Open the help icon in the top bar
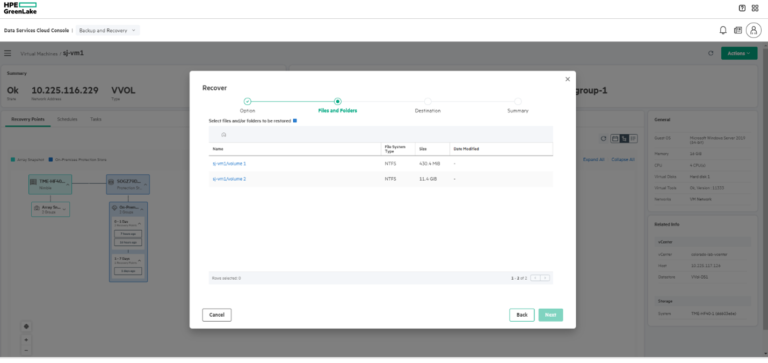The width and height of the screenshot is (768, 363). (x=742, y=8)
